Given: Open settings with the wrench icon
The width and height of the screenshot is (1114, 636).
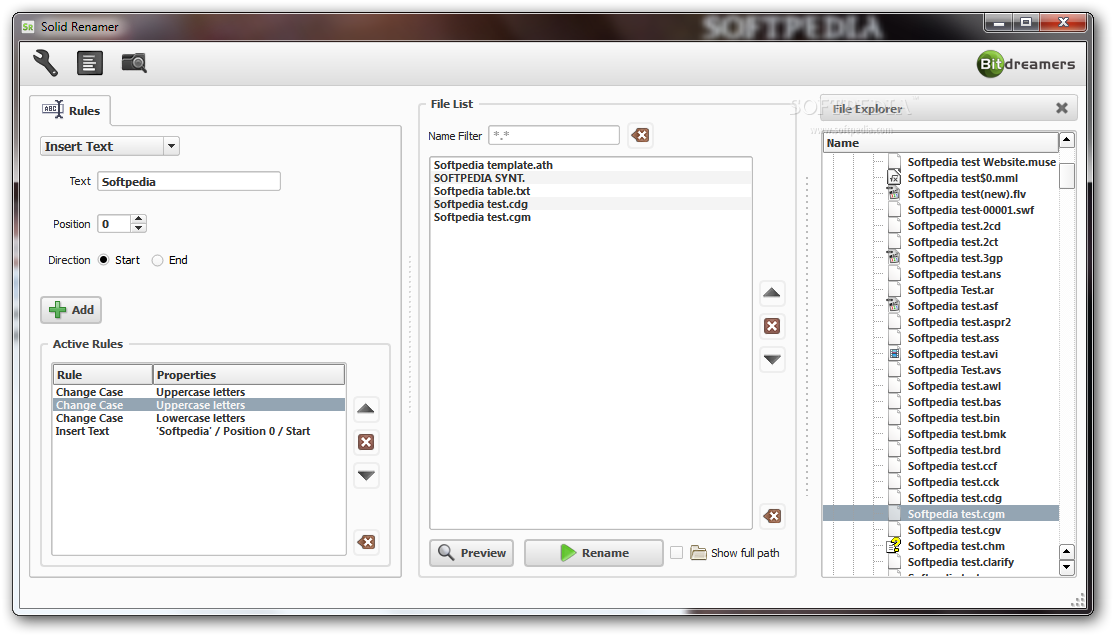Looking at the screenshot, I should [45, 63].
